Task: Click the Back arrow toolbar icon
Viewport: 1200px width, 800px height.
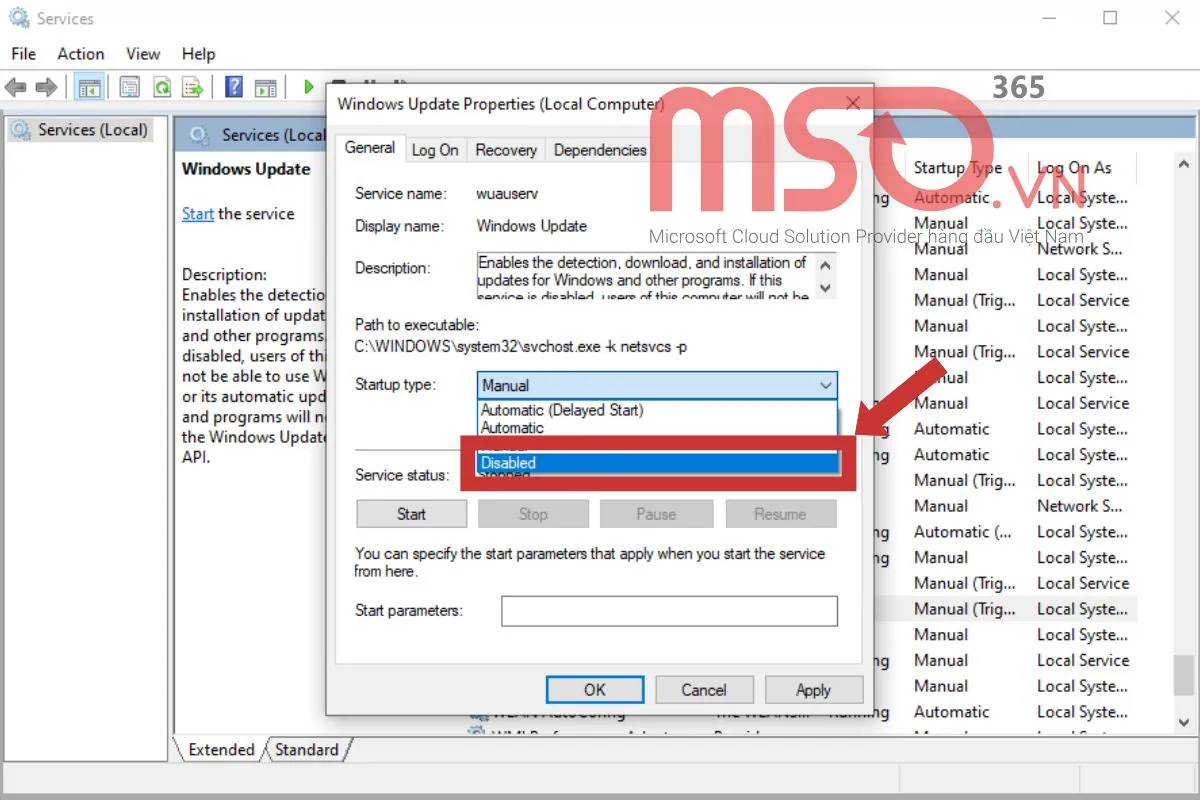Action: pos(17,88)
